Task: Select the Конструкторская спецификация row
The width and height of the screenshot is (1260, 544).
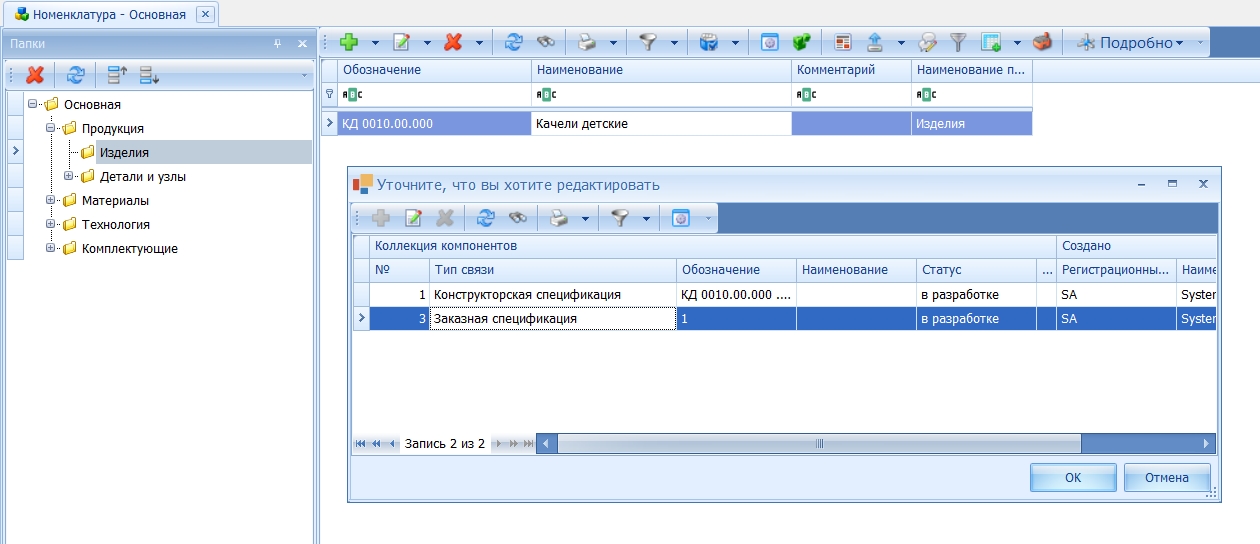Action: click(793, 294)
